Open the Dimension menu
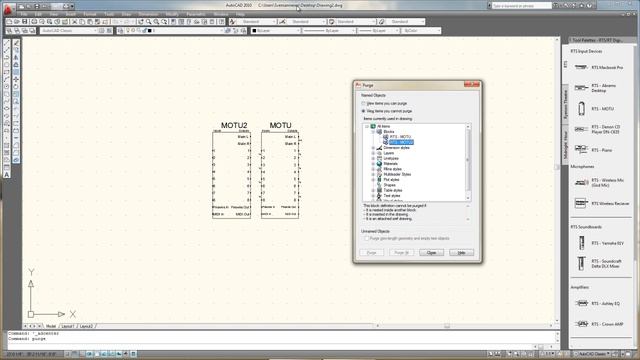 click(x=148, y=14)
